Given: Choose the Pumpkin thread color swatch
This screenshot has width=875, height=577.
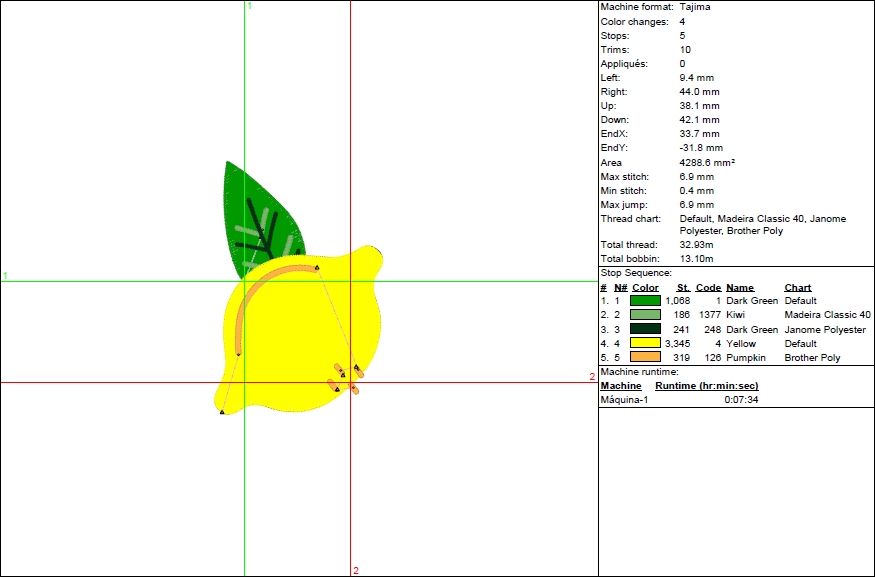Looking at the screenshot, I should pos(645,357).
